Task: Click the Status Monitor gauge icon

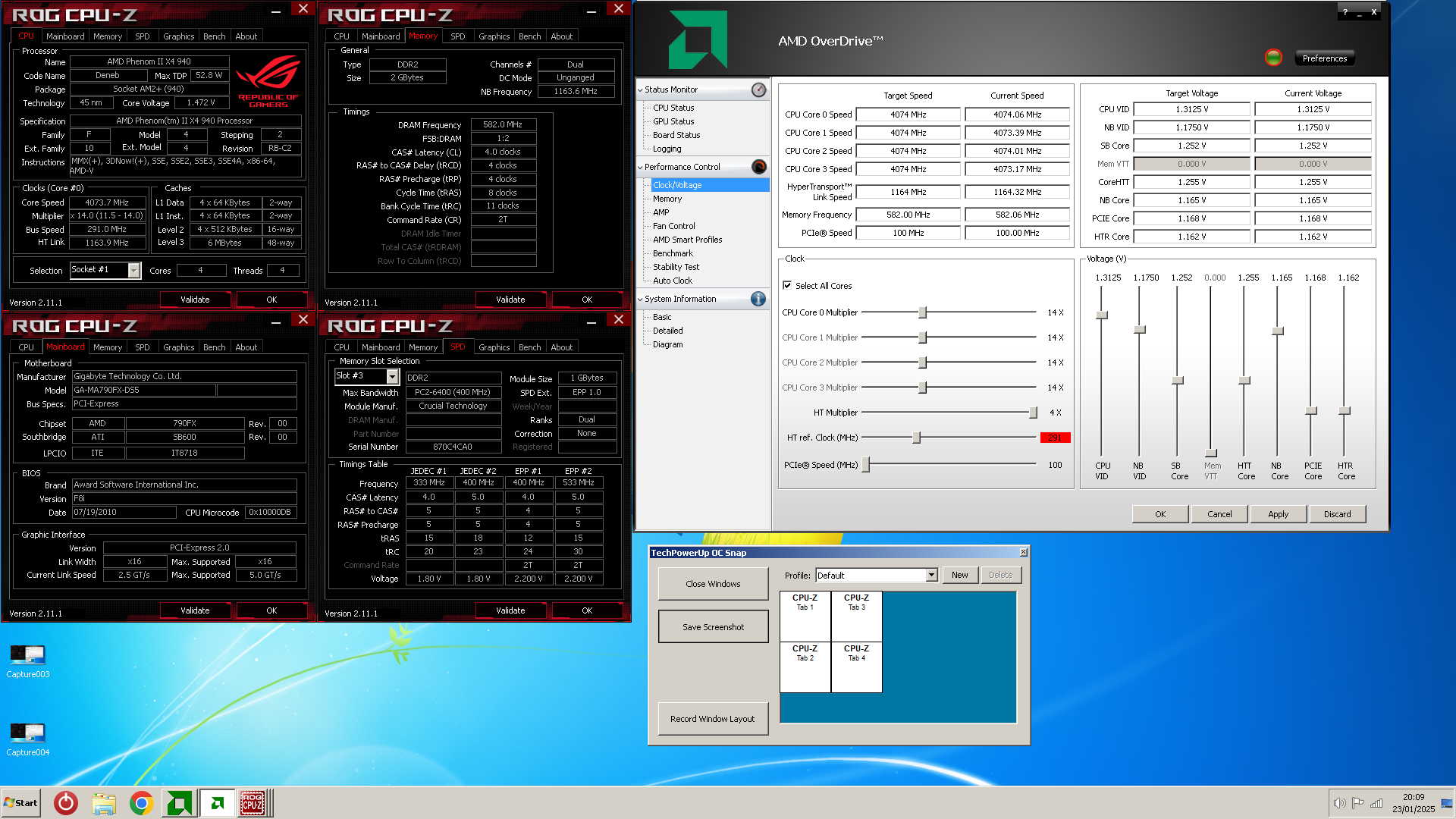Action: pos(758,89)
